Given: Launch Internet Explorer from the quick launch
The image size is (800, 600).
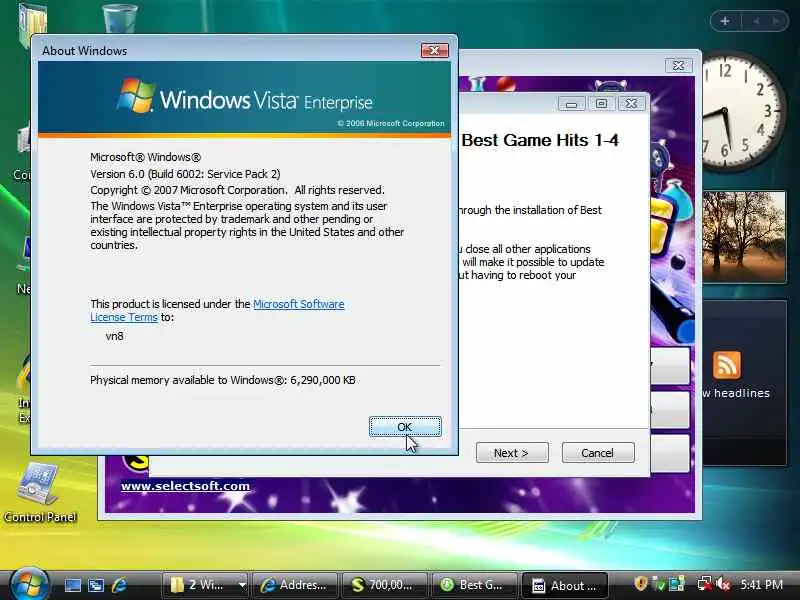Looking at the screenshot, I should coord(119,585).
